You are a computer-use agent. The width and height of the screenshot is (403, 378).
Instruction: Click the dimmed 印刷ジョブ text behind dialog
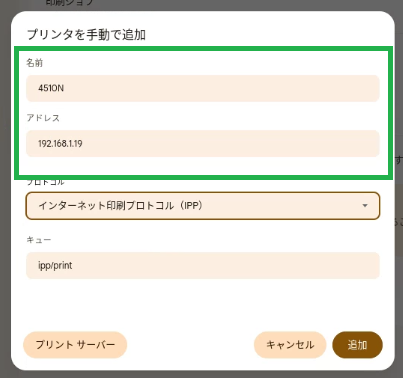click(x=70, y=3)
